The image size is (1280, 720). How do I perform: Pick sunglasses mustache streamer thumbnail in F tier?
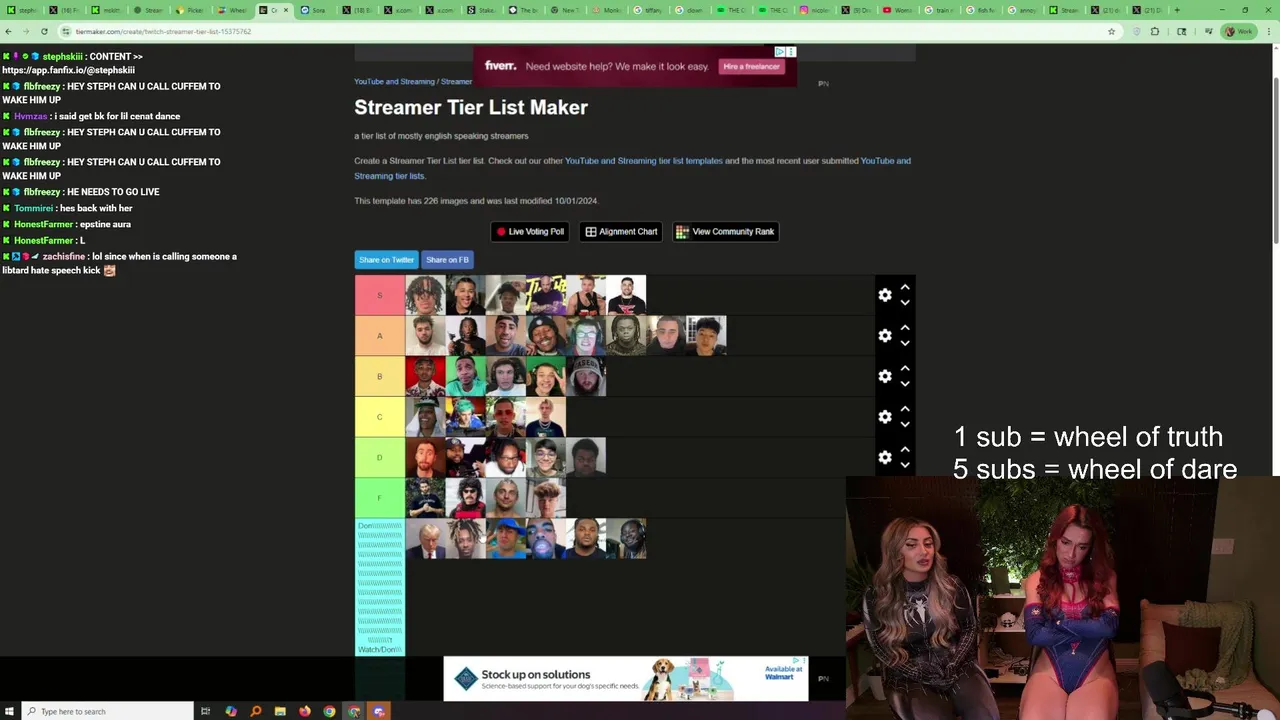(x=465, y=498)
